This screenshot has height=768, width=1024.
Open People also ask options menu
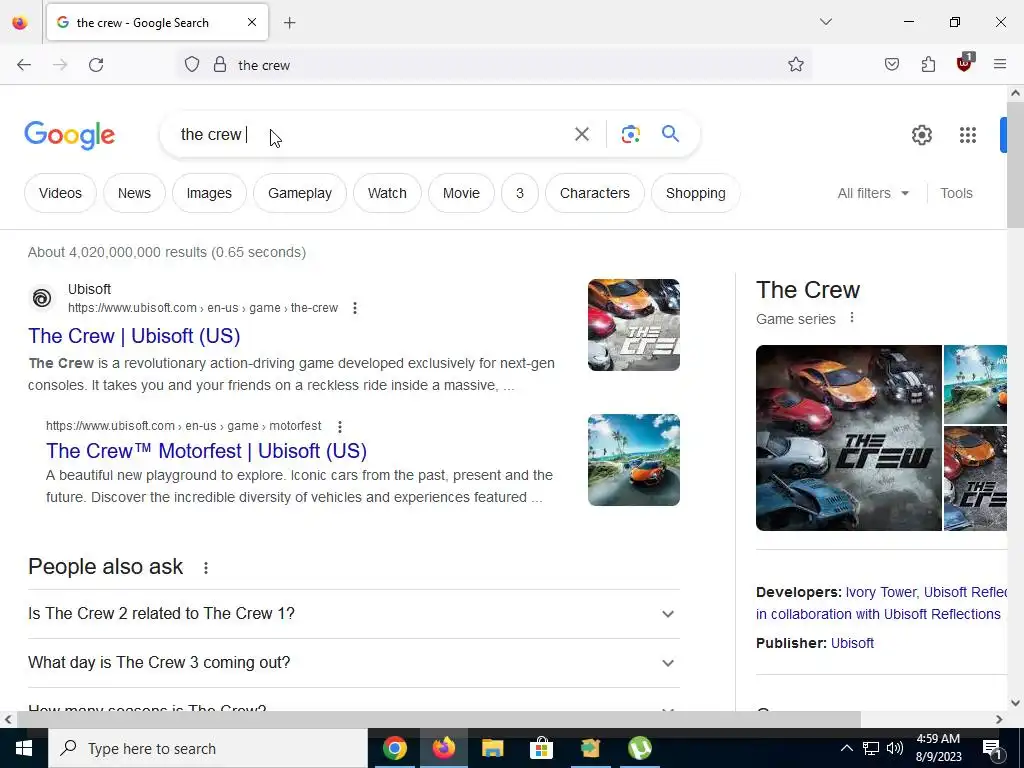pyautogui.click(x=206, y=568)
